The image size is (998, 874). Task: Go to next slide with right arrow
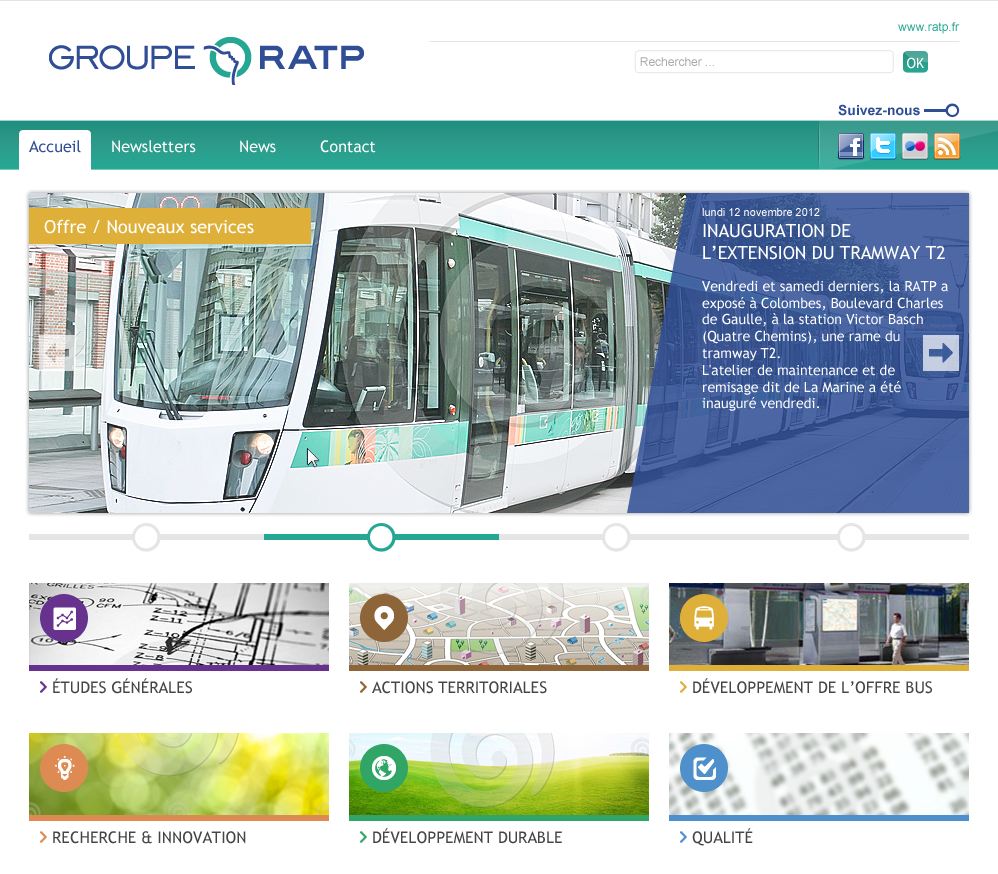pyautogui.click(x=941, y=353)
